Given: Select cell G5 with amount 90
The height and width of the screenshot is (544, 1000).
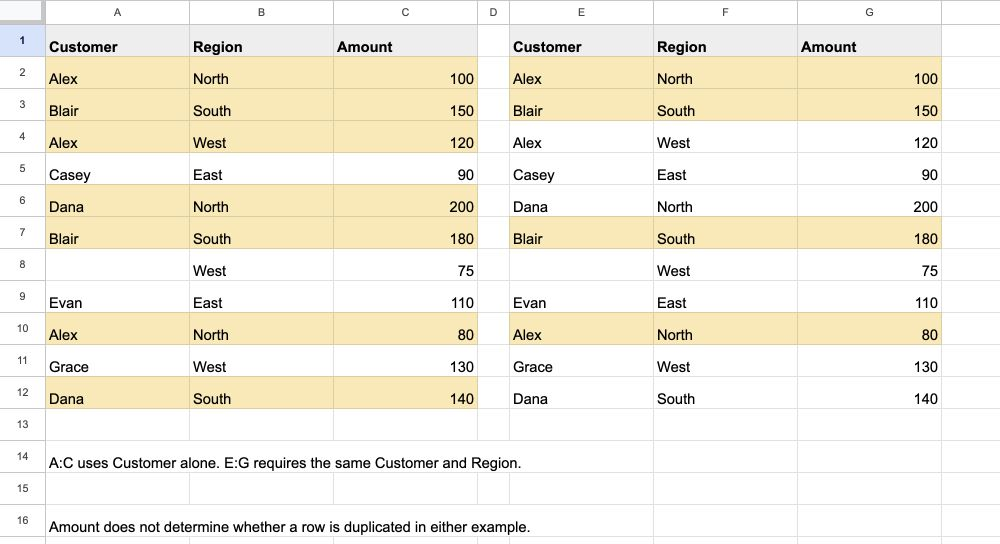Looking at the screenshot, I should 869,168.
